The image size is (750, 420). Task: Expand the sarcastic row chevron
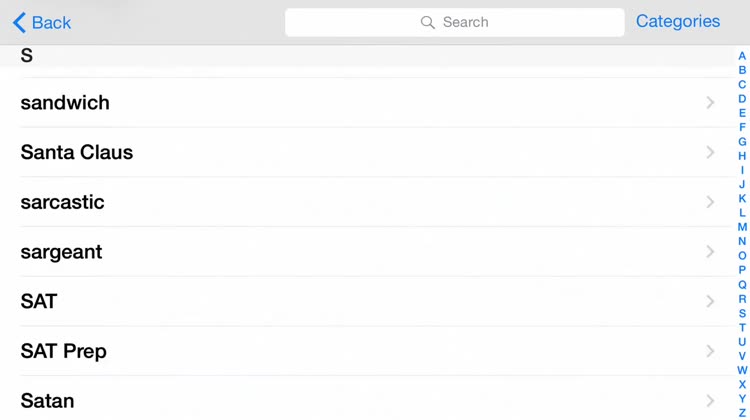tap(710, 202)
